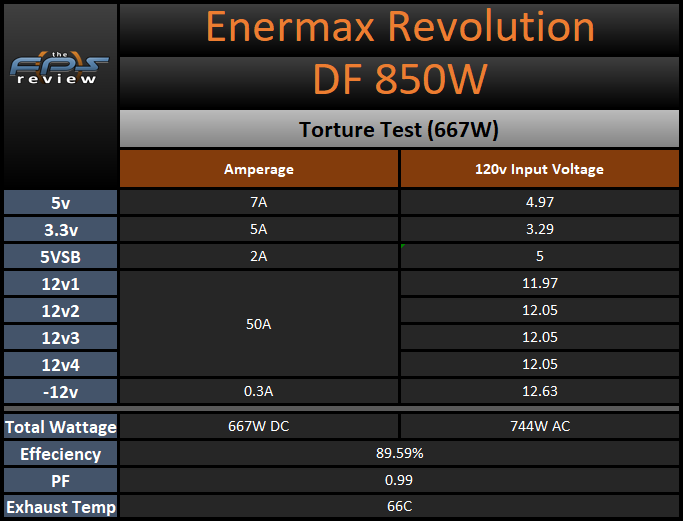Click the FPS Review logo
The image size is (683, 521).
pyautogui.click(x=59, y=68)
